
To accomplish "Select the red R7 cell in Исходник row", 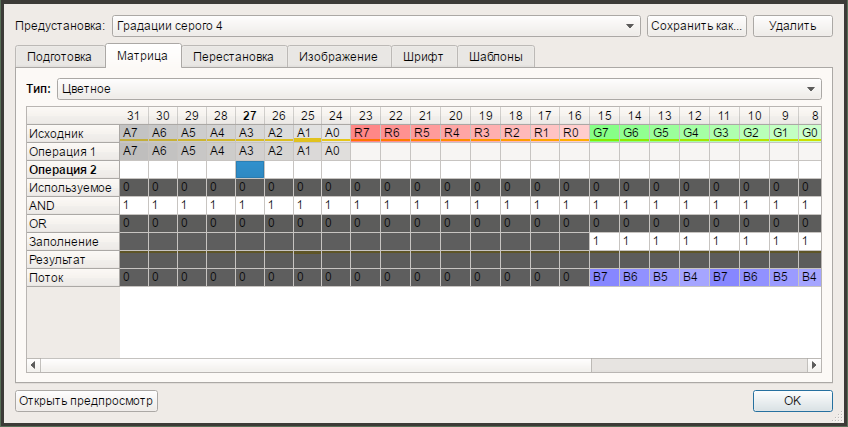I will click(366, 134).
